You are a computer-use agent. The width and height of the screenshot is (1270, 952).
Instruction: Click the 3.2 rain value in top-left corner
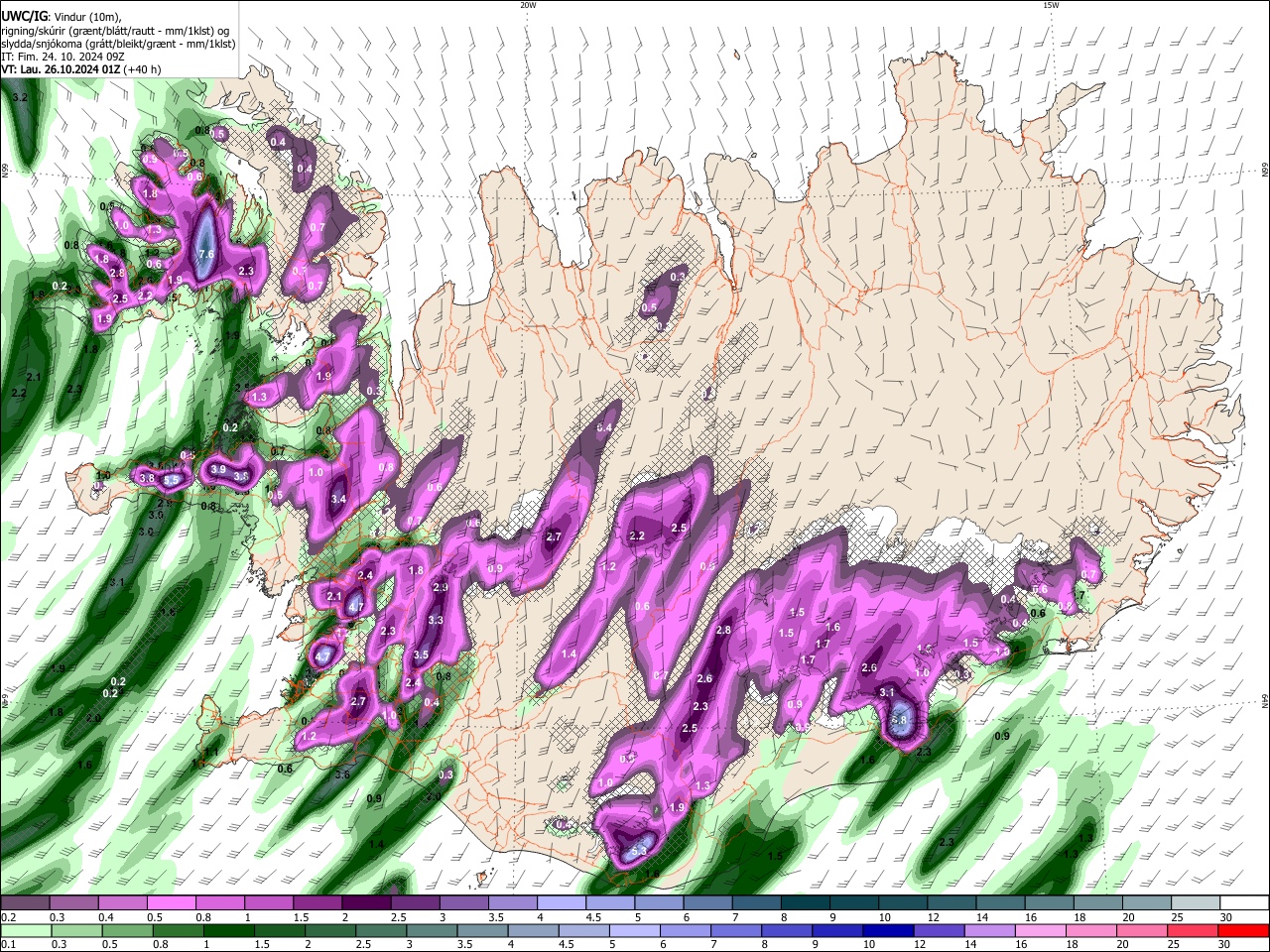coord(19,97)
